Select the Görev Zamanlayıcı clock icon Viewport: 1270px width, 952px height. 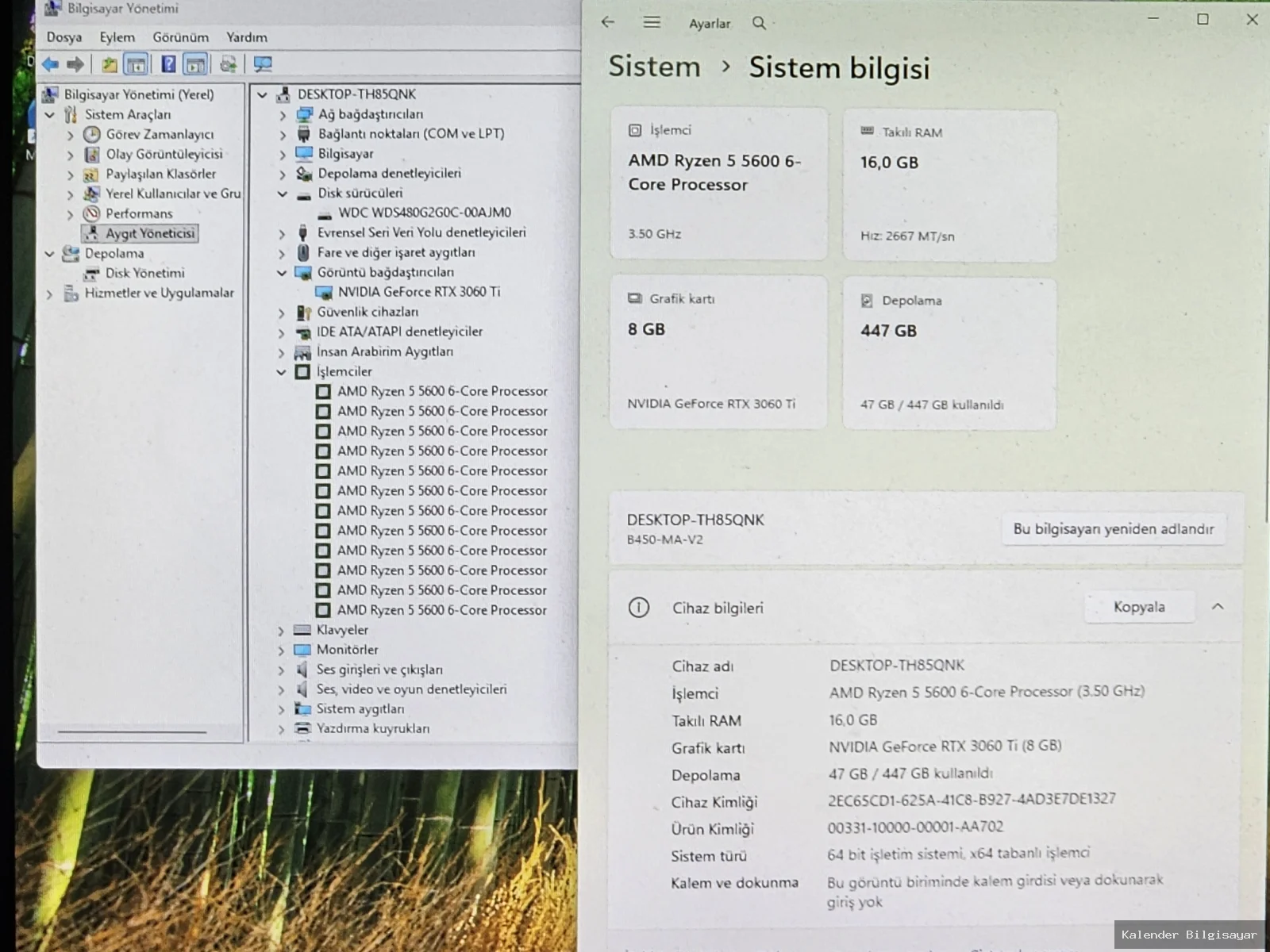click(92, 135)
